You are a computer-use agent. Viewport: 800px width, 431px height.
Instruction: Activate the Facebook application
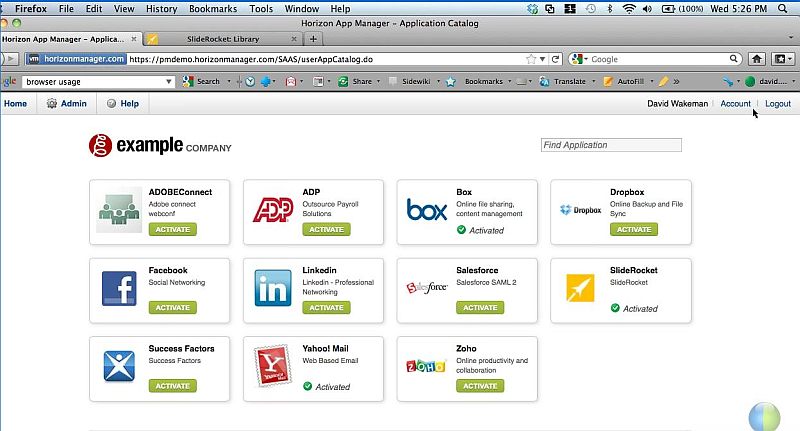pyautogui.click(x=172, y=308)
